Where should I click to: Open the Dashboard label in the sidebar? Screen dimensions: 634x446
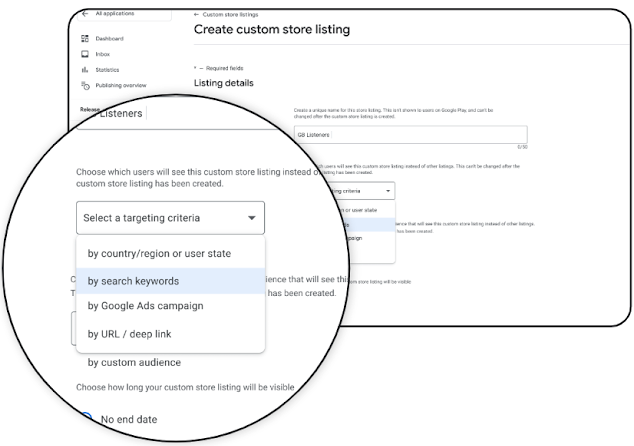110,38
